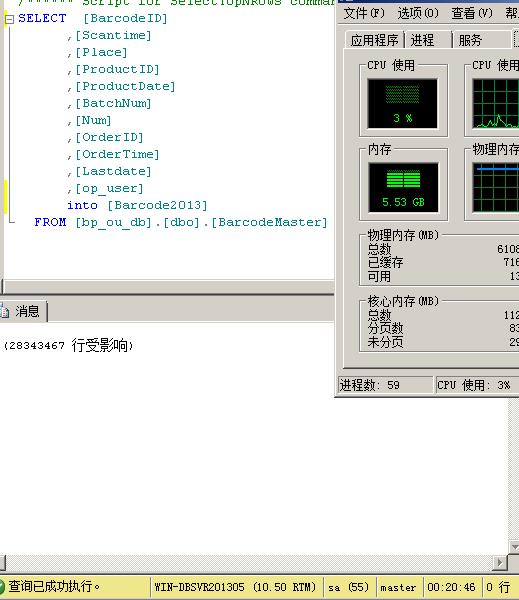Screen dimensions: 519x600
Task: Click the 总数 row under 物理内存(MB)
Action: pos(442,249)
